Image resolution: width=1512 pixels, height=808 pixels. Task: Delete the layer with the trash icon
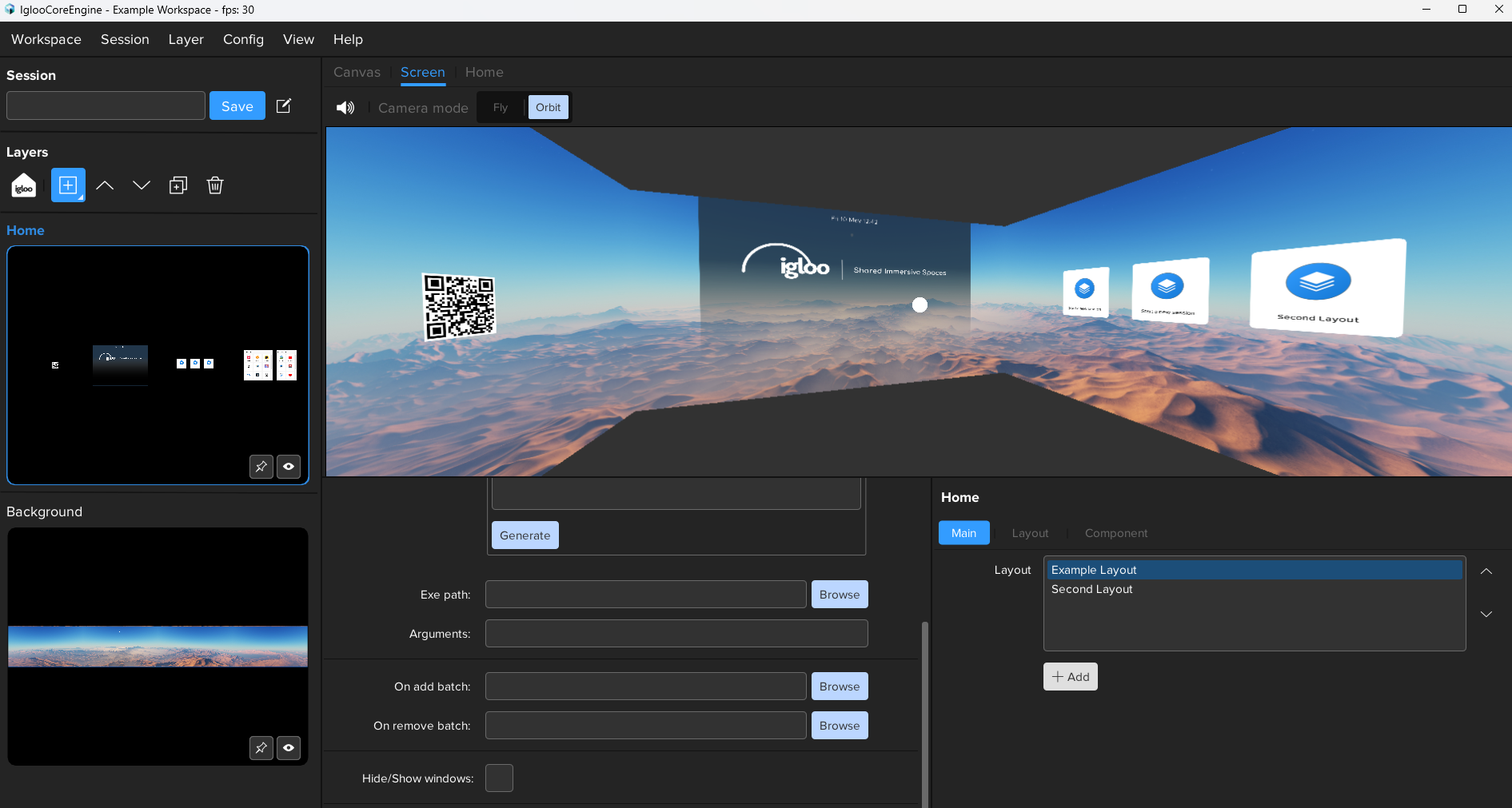click(x=215, y=185)
